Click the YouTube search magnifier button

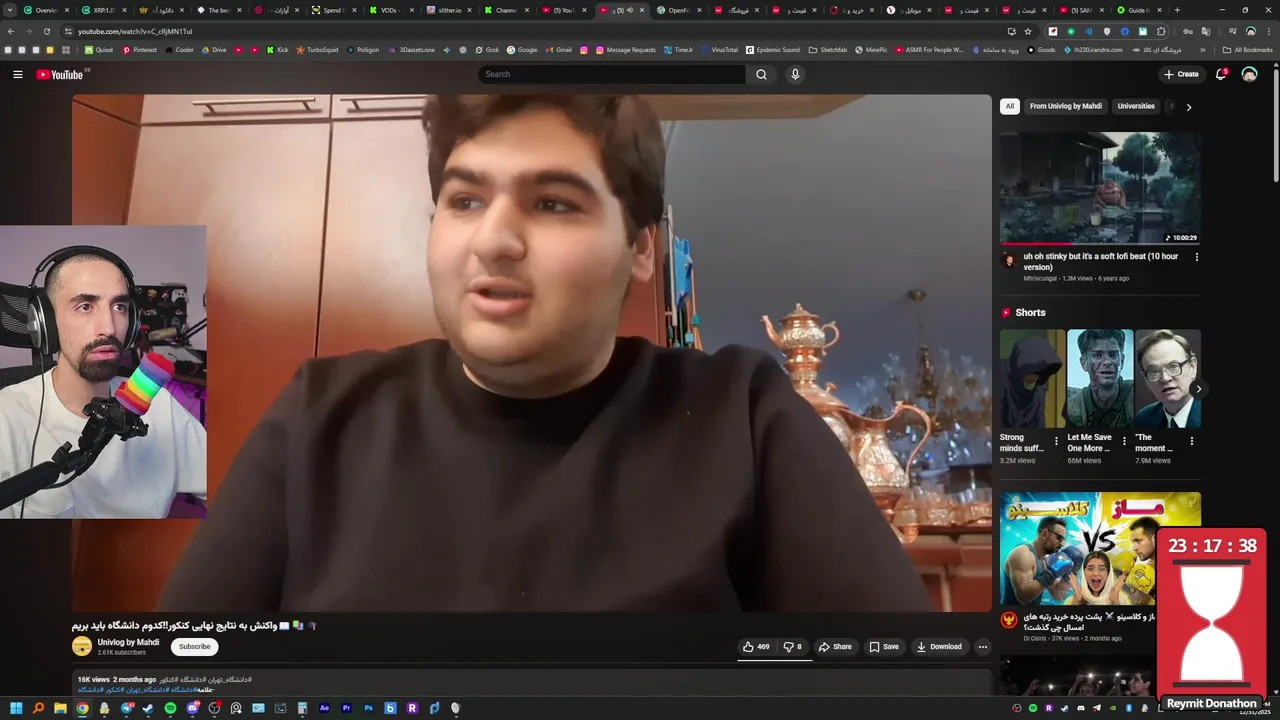[761, 74]
